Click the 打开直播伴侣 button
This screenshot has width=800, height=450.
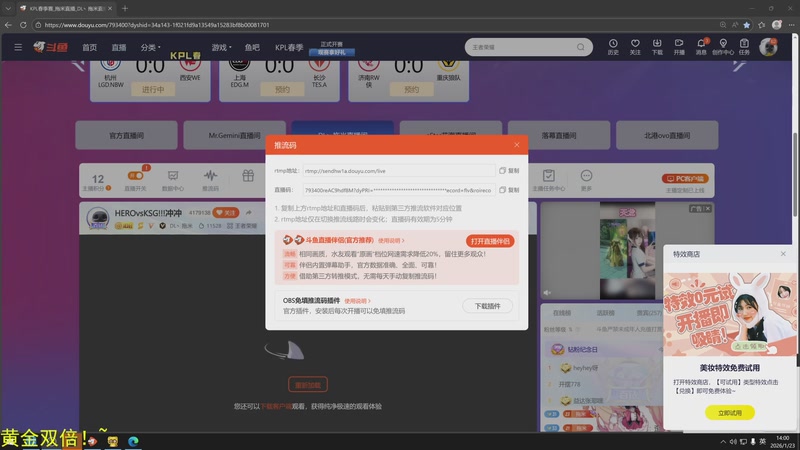click(490, 241)
